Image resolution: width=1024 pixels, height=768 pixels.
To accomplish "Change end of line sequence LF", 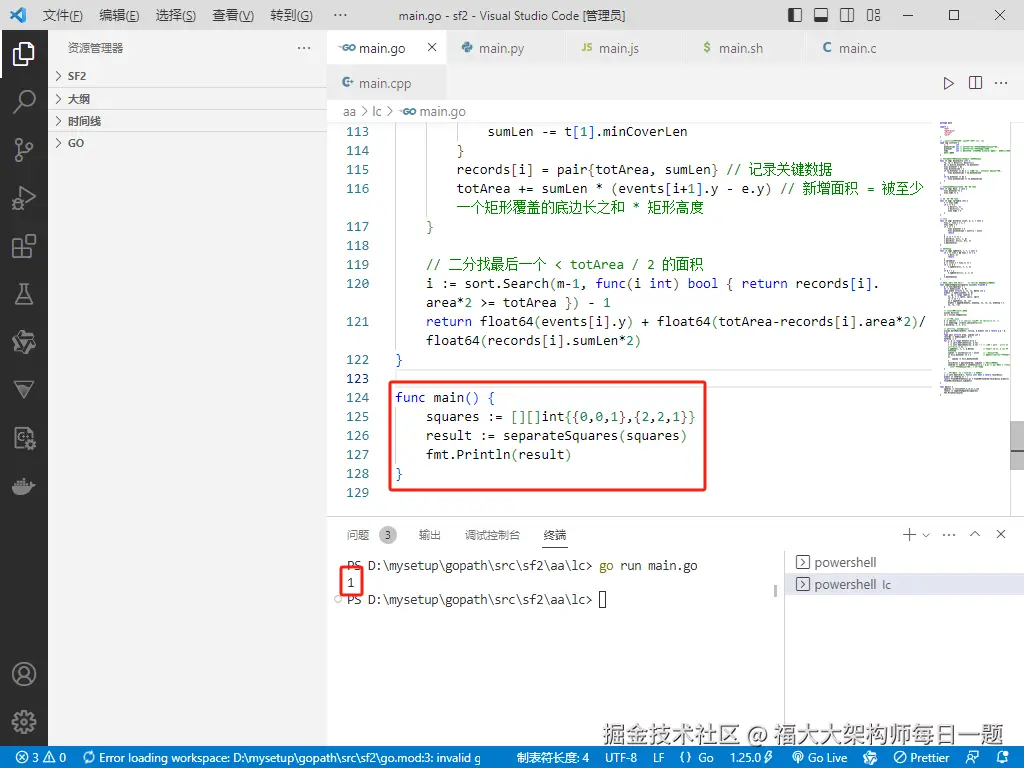I will (658, 758).
